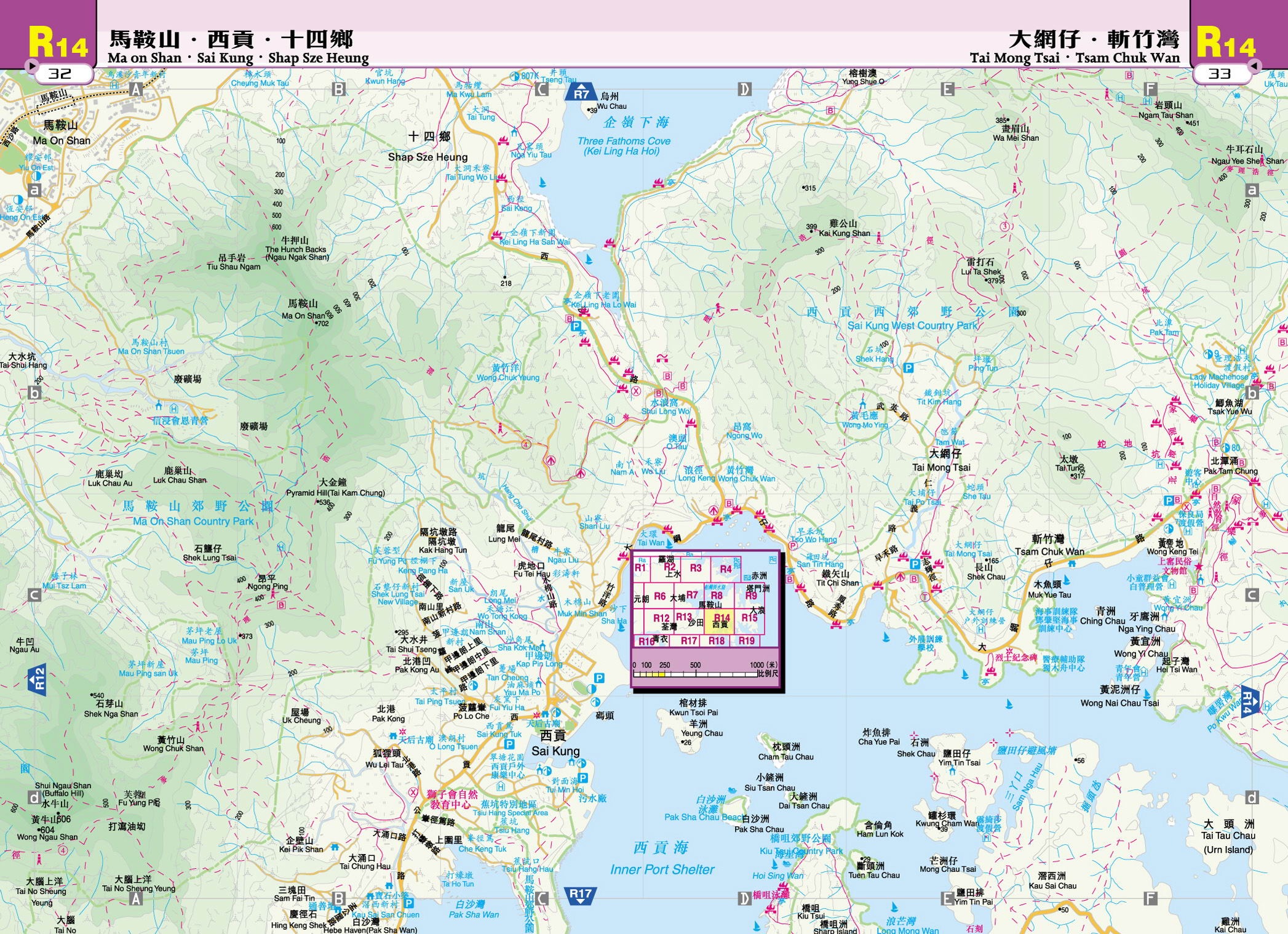Screen dimensions: 1288x934
Task: Select highlighted yellow R14 cell in index grid
Action: [721, 620]
